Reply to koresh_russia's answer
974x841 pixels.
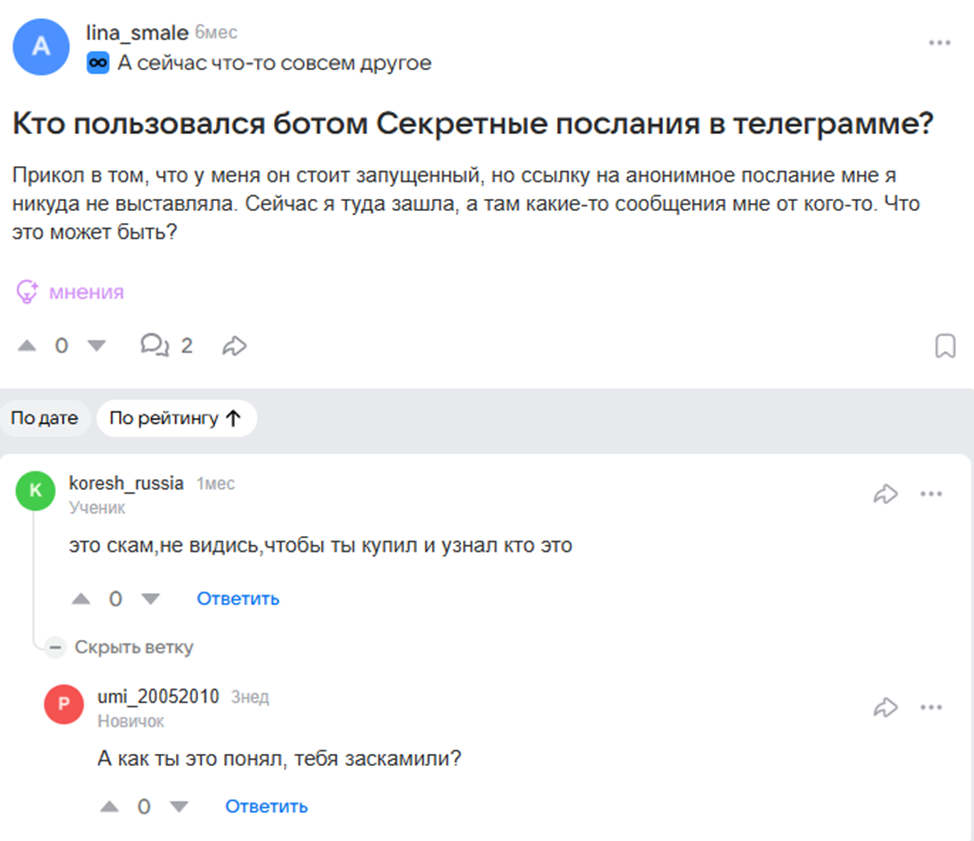tap(238, 599)
